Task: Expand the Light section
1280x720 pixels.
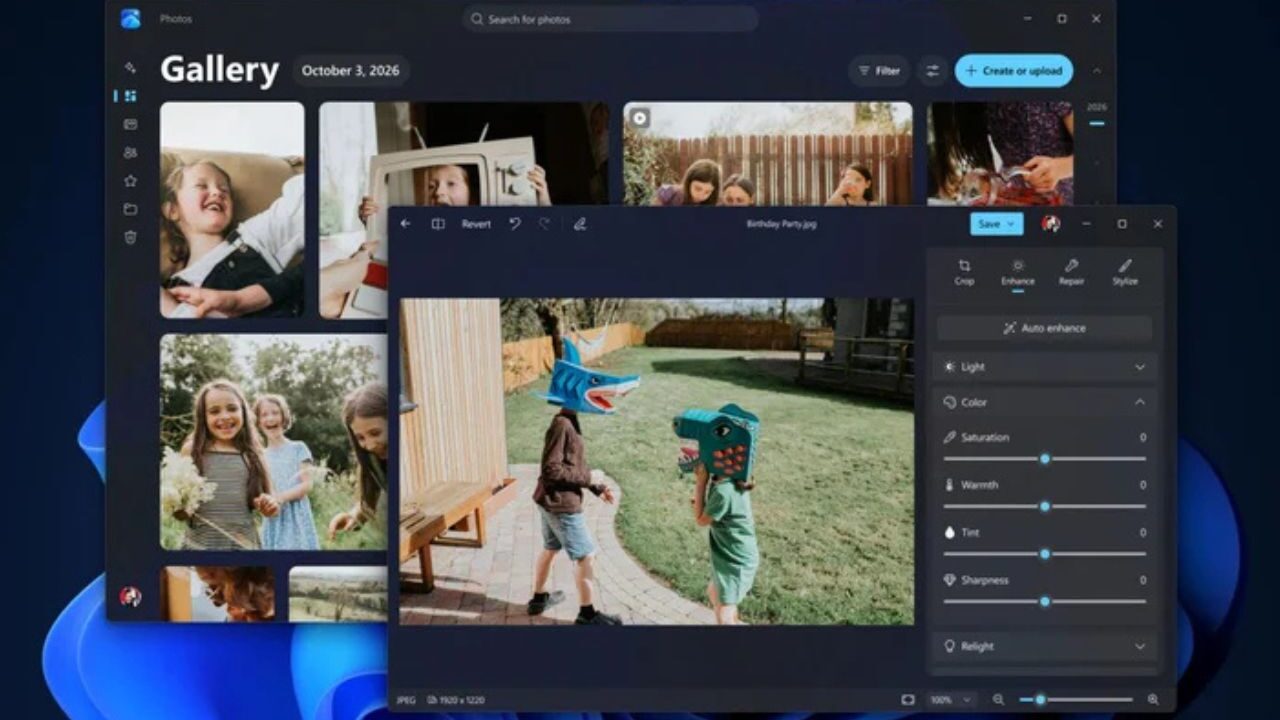Action: tap(1045, 367)
